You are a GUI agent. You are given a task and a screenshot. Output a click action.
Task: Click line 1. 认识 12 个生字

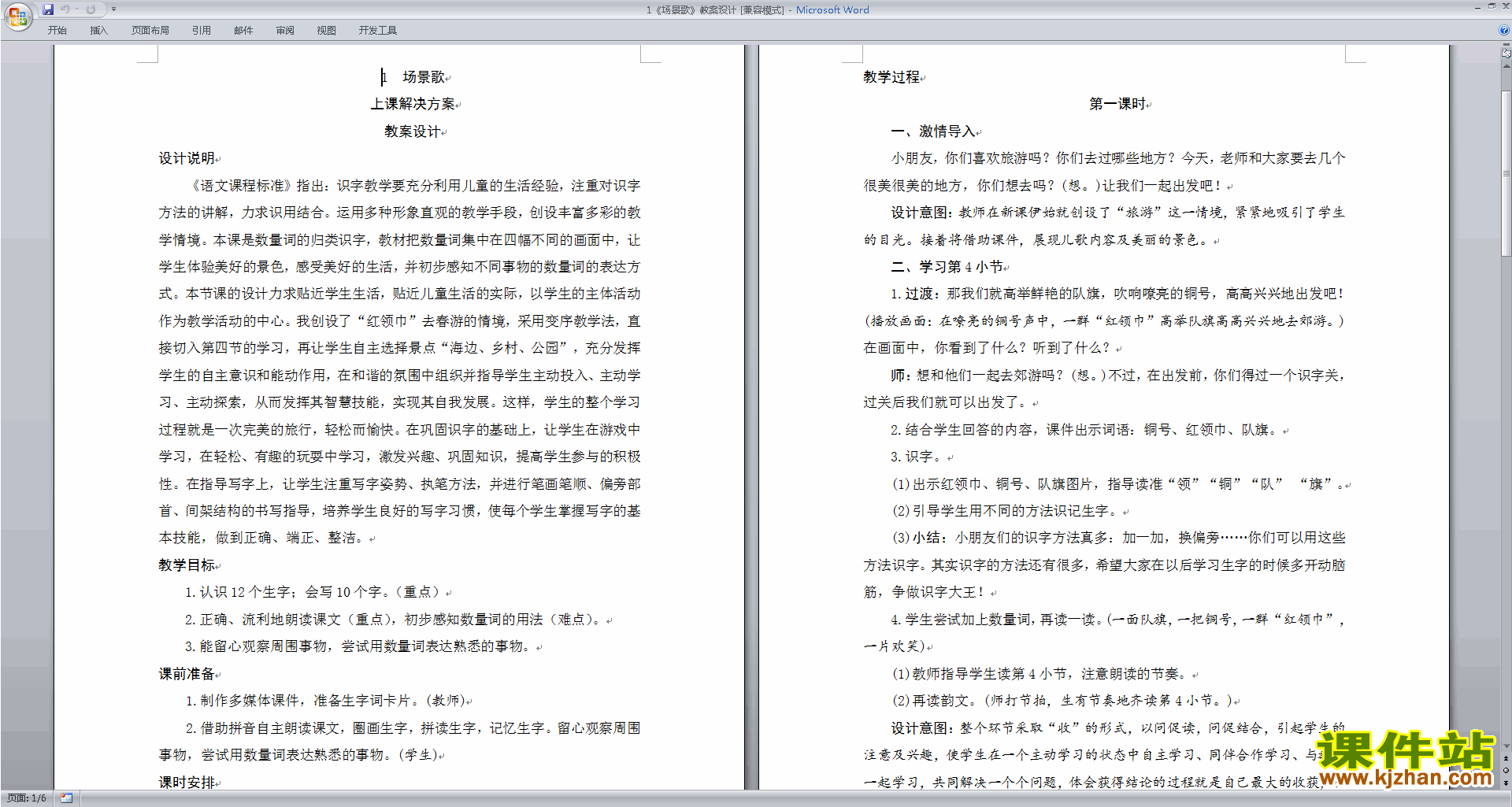point(314,592)
